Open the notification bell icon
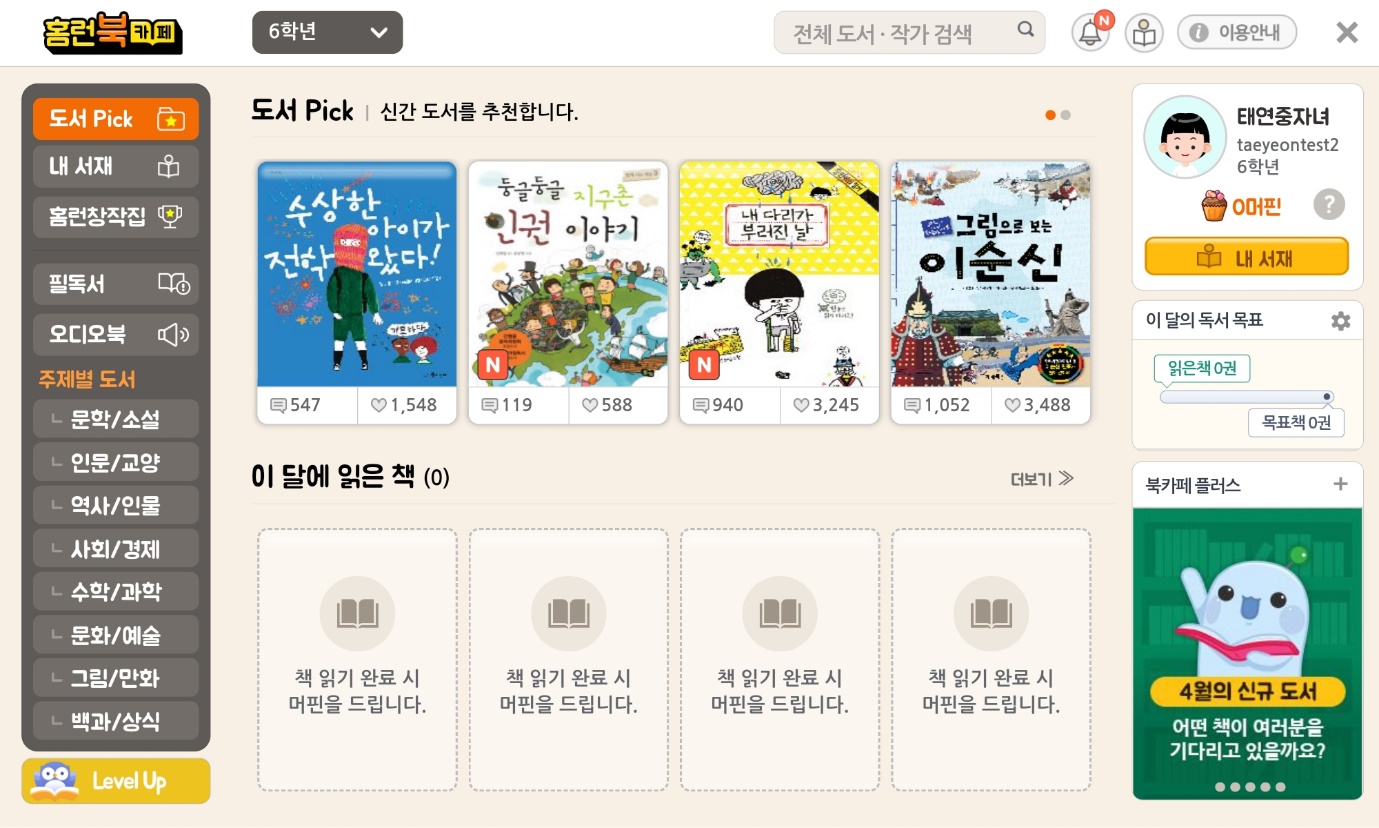Viewport: 1379px width, 828px height. click(x=1091, y=33)
